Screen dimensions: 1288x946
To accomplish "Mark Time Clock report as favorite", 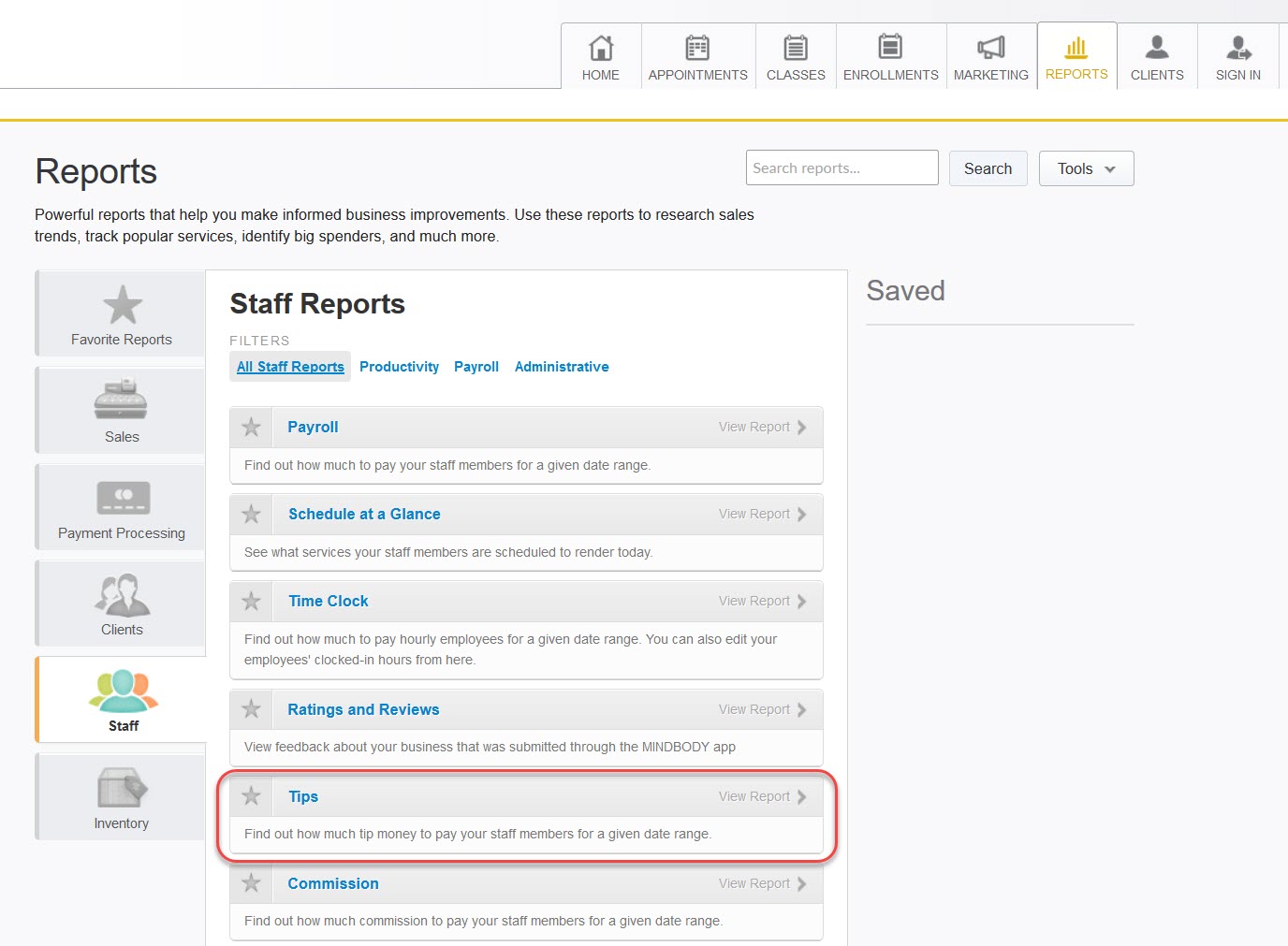I will [x=250, y=601].
